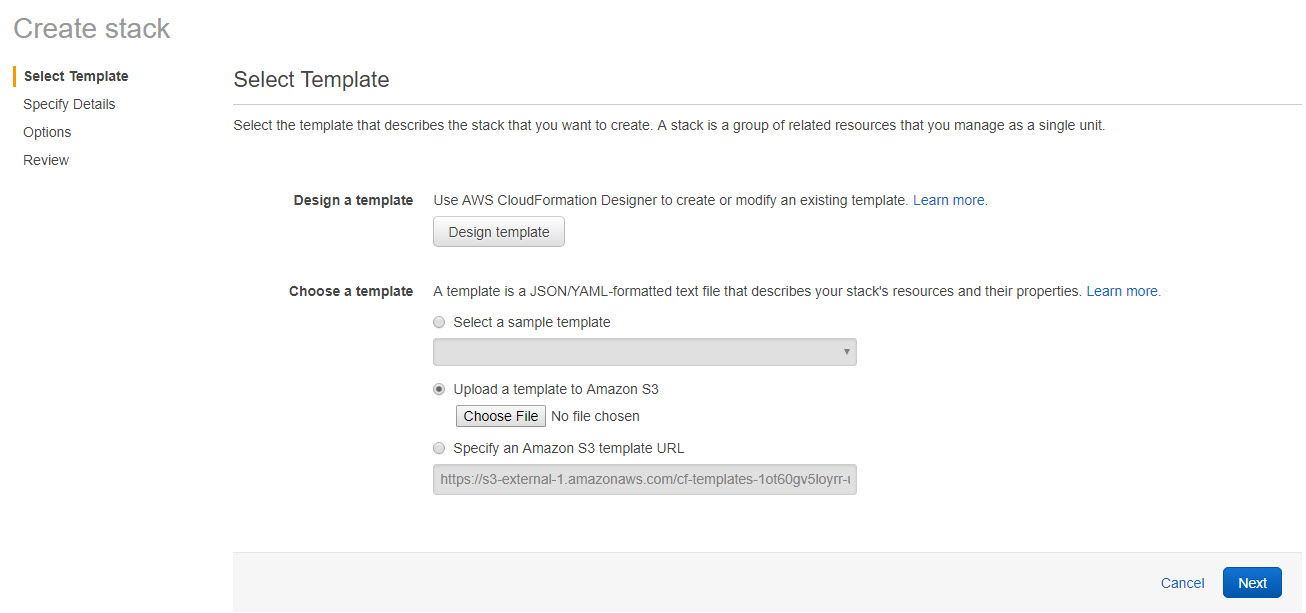The width and height of the screenshot is (1306, 613).
Task: Jump to the Options step
Action: click(47, 132)
